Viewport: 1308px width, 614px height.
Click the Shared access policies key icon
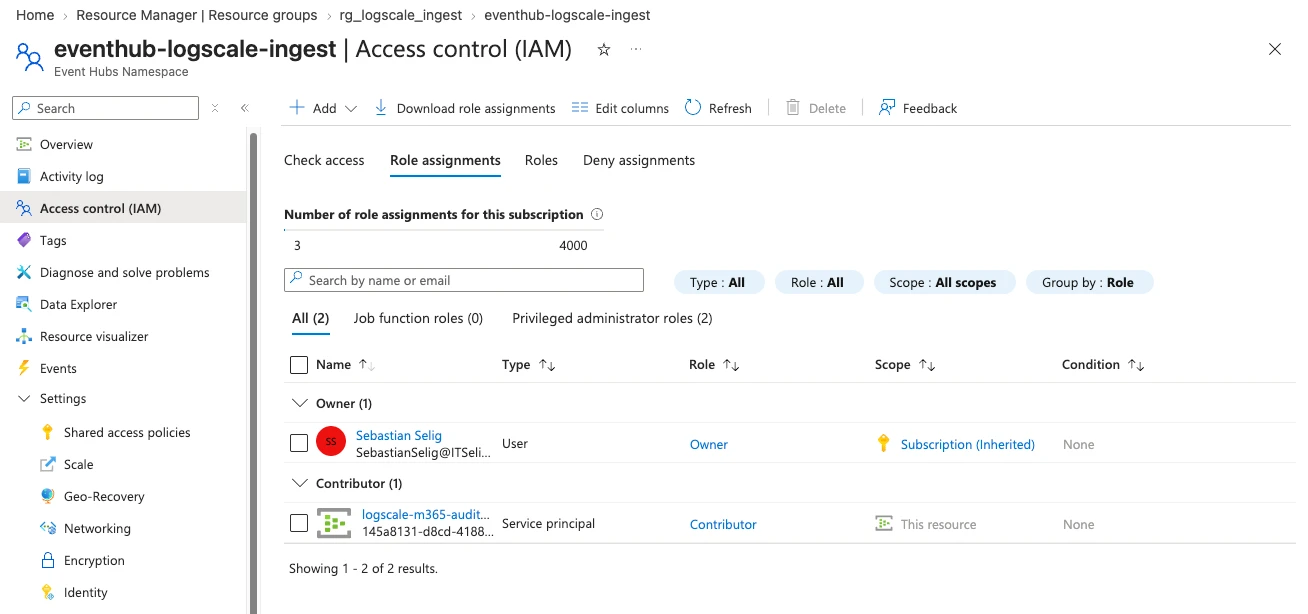[47, 432]
